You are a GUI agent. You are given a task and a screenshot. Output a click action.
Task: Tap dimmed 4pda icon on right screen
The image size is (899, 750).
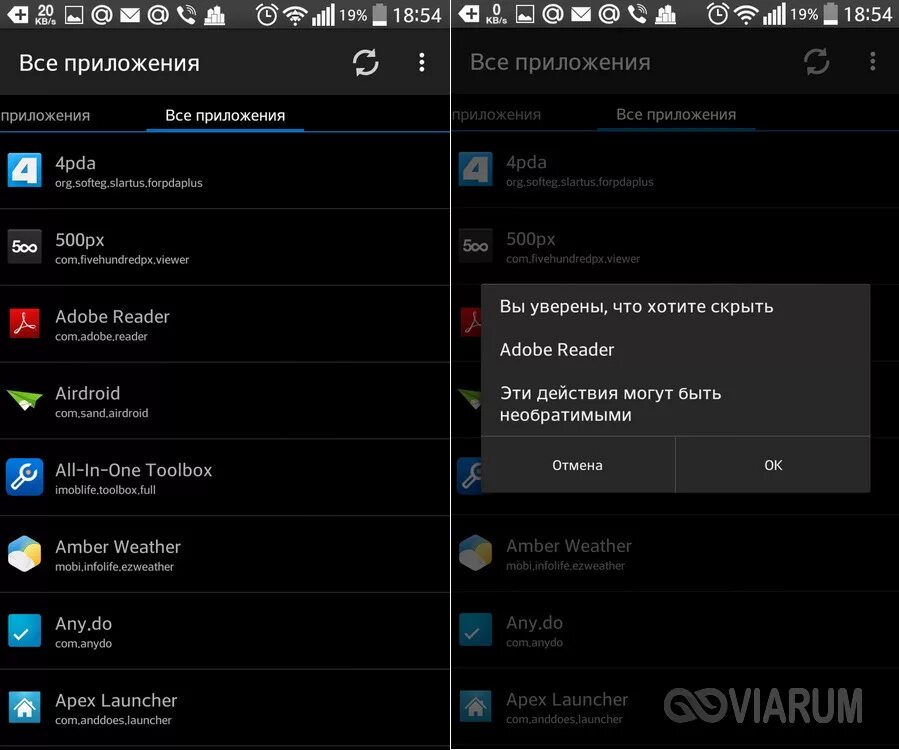(476, 169)
